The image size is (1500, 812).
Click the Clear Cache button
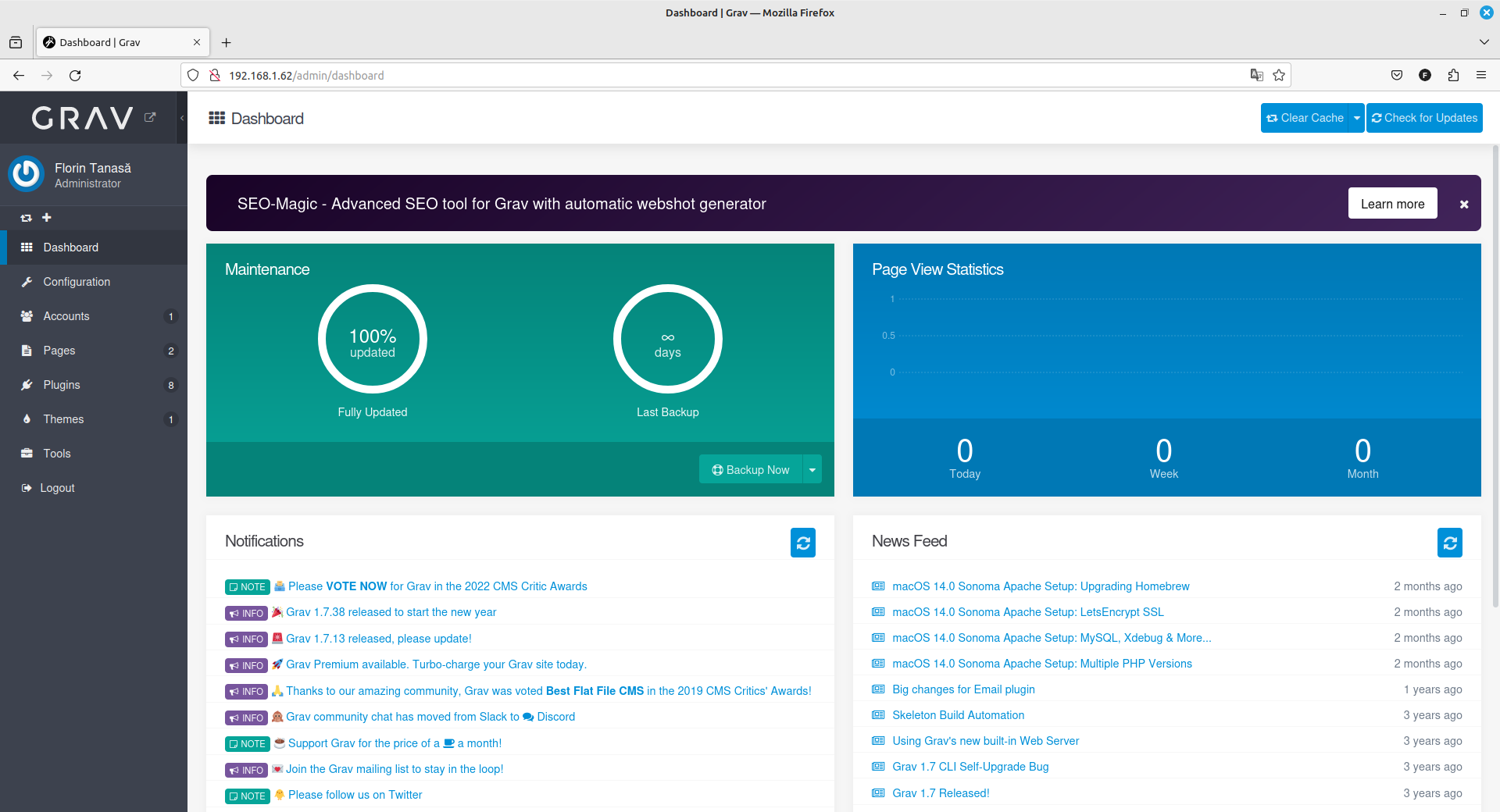pyautogui.click(x=1305, y=118)
